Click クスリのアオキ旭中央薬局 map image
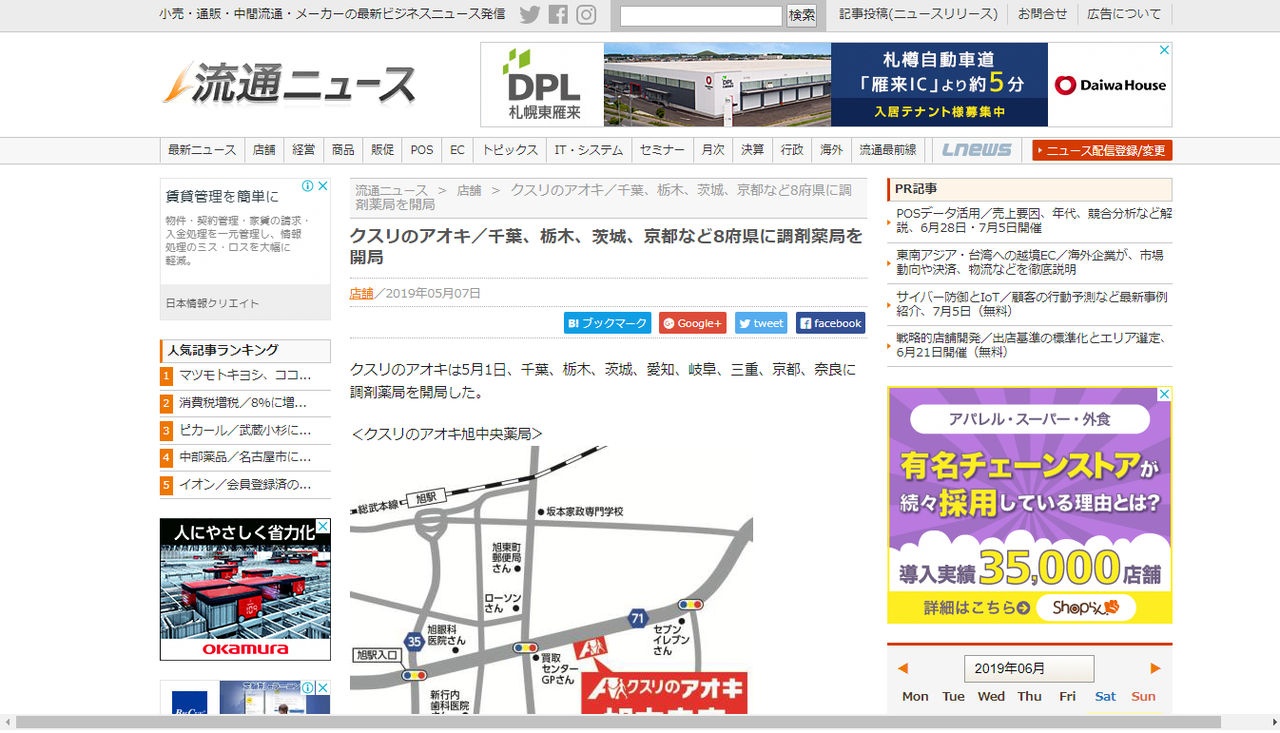This screenshot has height=733, width=1280. 551,580
